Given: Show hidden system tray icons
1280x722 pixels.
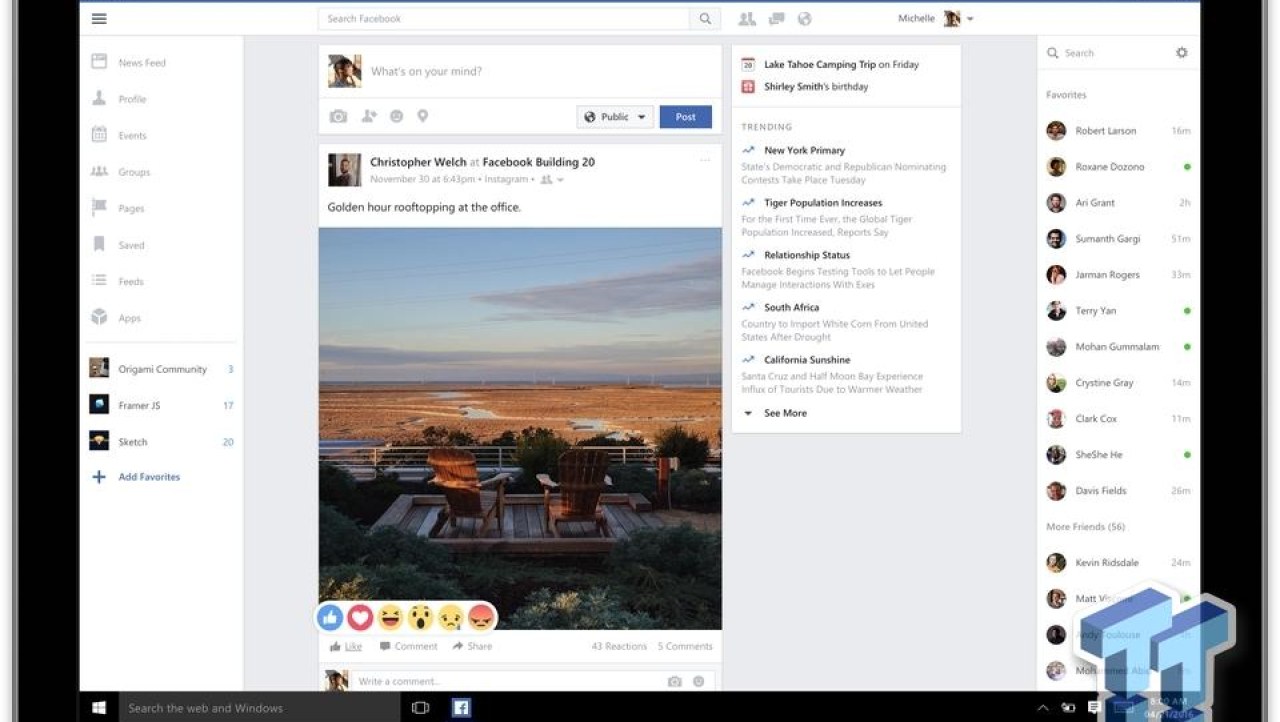Looking at the screenshot, I should coord(1043,708).
